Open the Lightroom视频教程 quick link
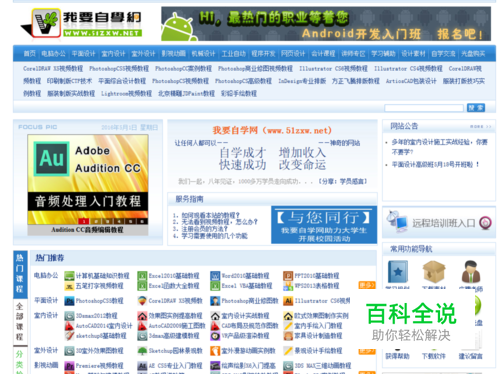Viewport: 500px width, 374px height. pyautogui.click(x=126, y=93)
